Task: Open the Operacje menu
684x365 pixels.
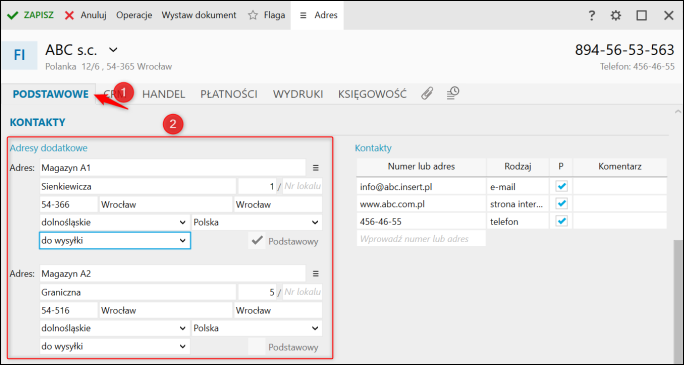Action: click(134, 15)
